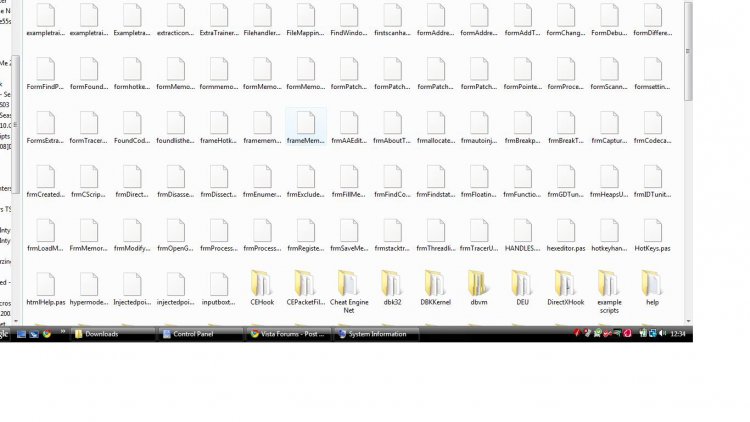Select the frmIDTunit... file icon
This screenshot has height=422, width=750.
point(652,177)
